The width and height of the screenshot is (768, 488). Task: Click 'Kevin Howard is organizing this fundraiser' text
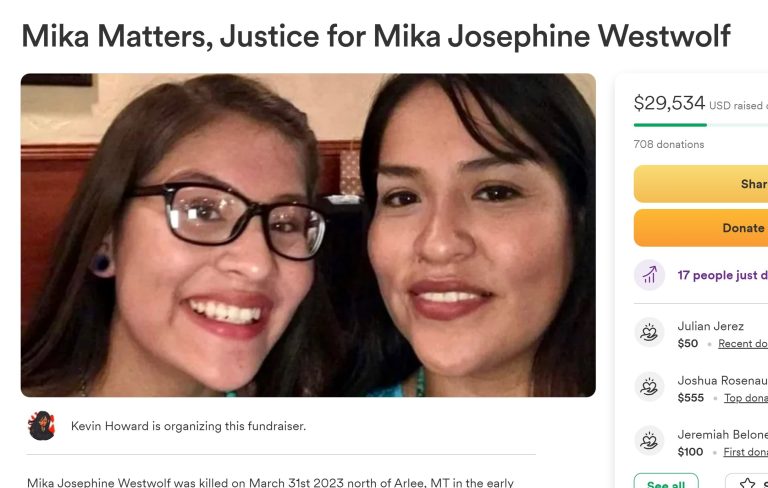188,426
